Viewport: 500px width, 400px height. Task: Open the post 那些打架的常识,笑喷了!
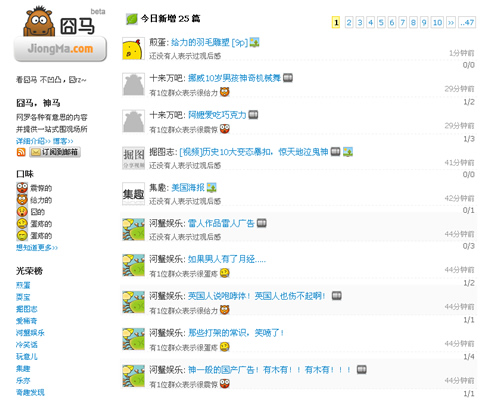tap(236, 333)
